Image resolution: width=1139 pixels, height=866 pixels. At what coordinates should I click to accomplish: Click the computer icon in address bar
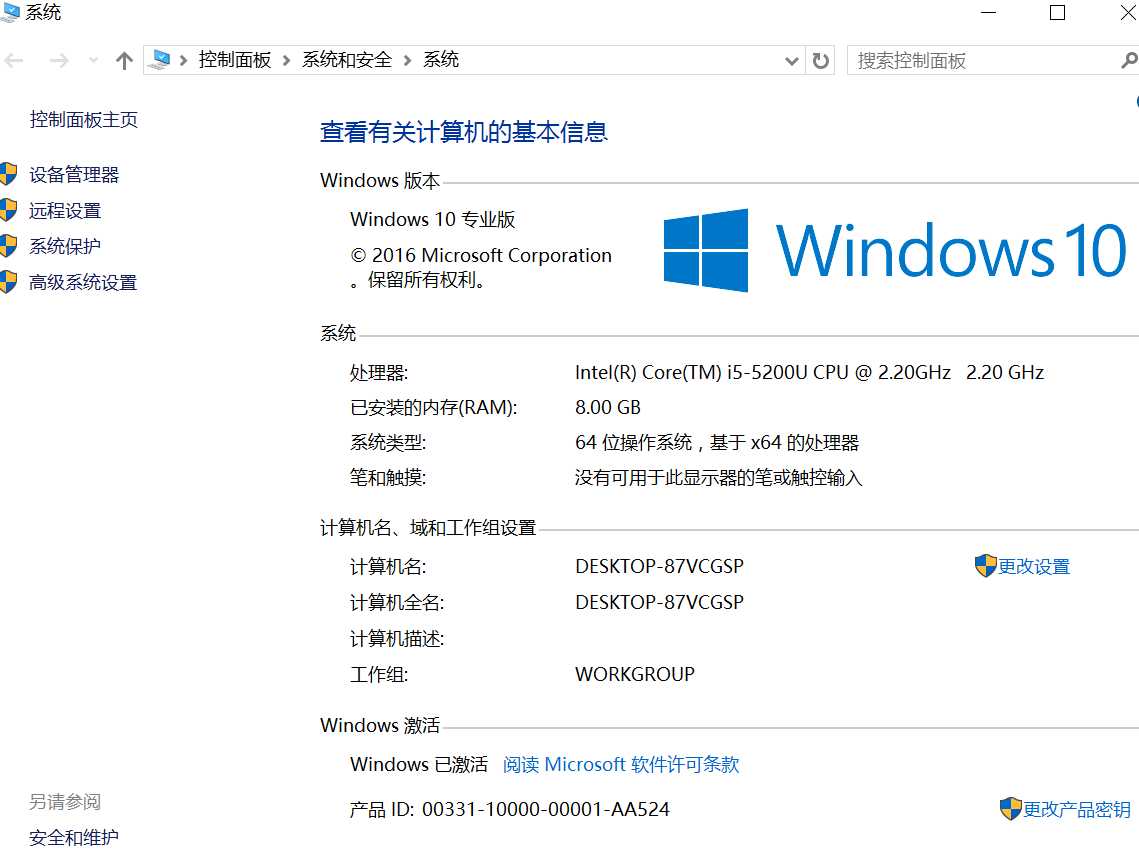coord(160,60)
